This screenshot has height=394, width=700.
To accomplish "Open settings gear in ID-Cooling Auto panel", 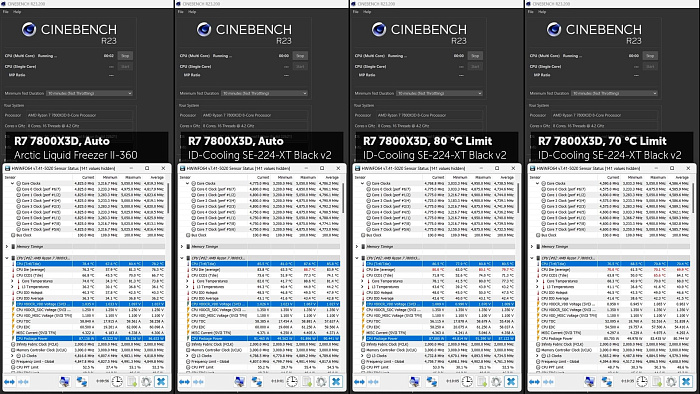I will (x=321, y=382).
